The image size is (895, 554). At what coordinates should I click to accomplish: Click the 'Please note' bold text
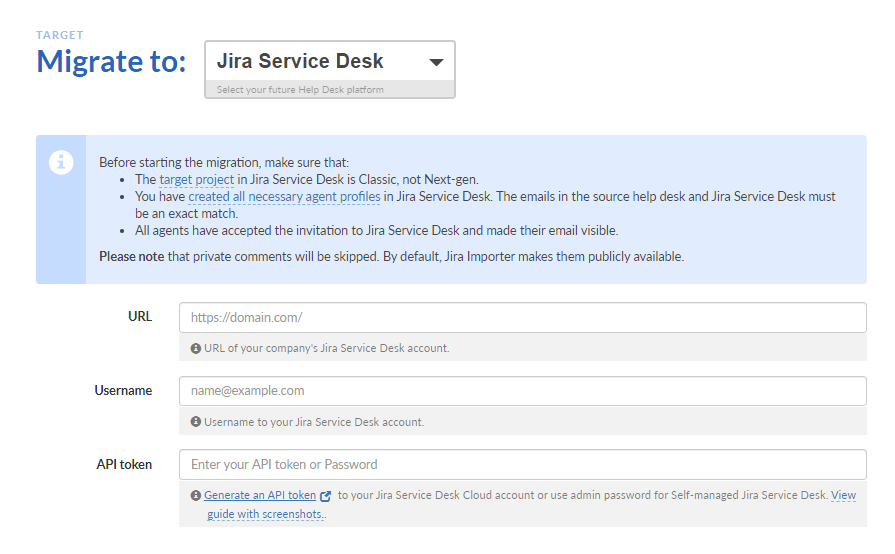pyautogui.click(x=131, y=257)
